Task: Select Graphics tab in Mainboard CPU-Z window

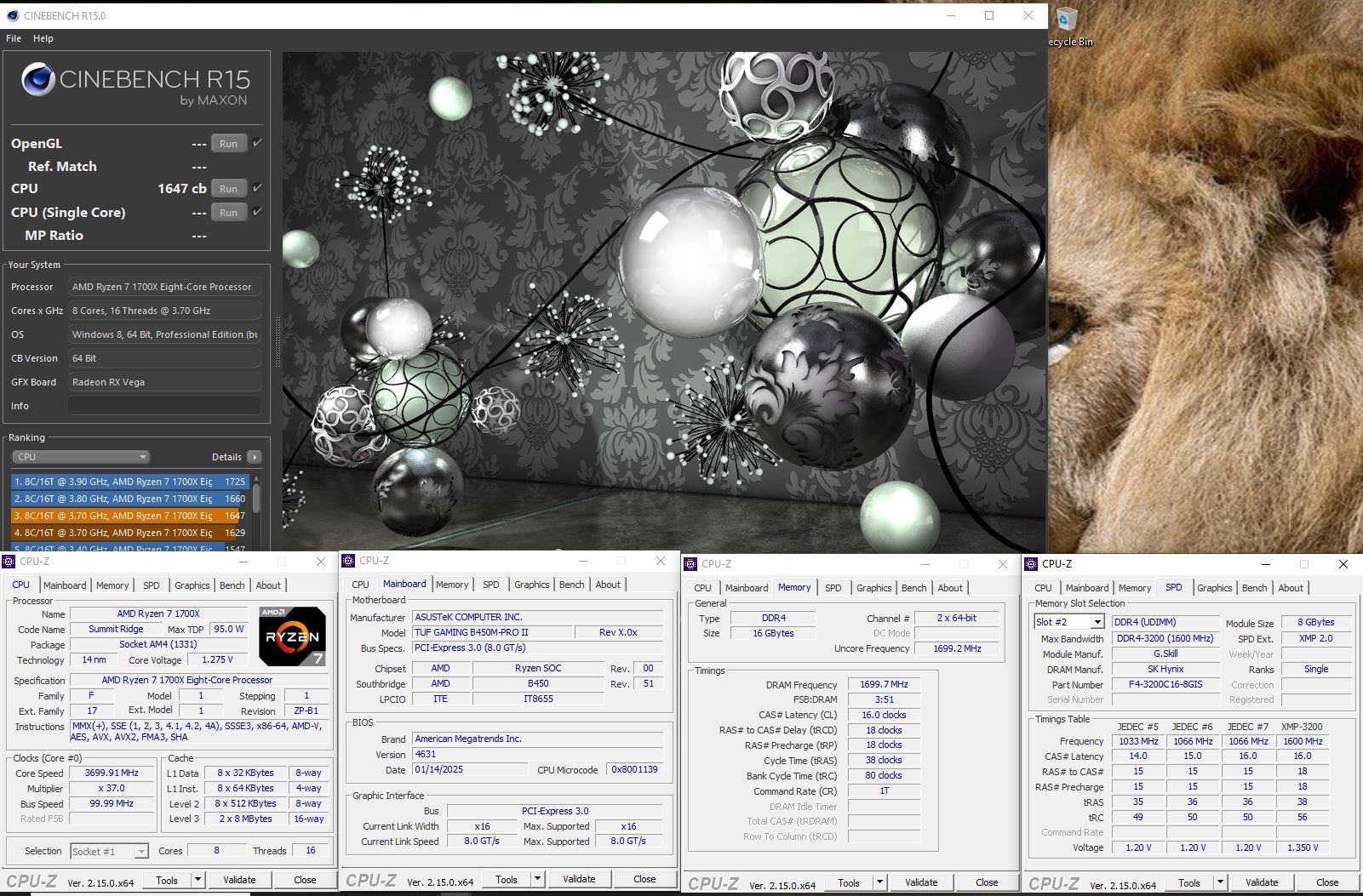Action: [532, 585]
